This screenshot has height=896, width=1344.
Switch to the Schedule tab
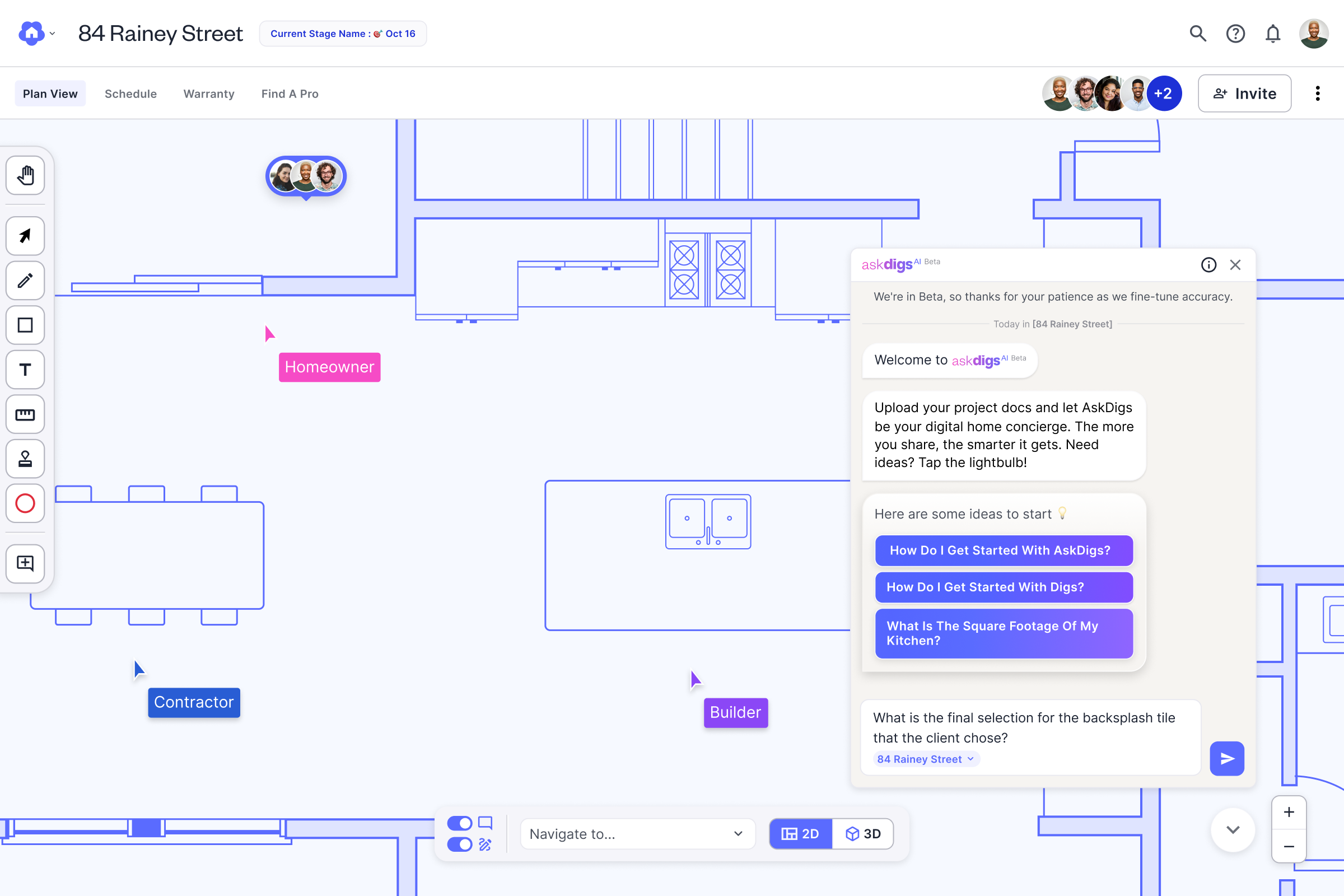pyautogui.click(x=130, y=94)
